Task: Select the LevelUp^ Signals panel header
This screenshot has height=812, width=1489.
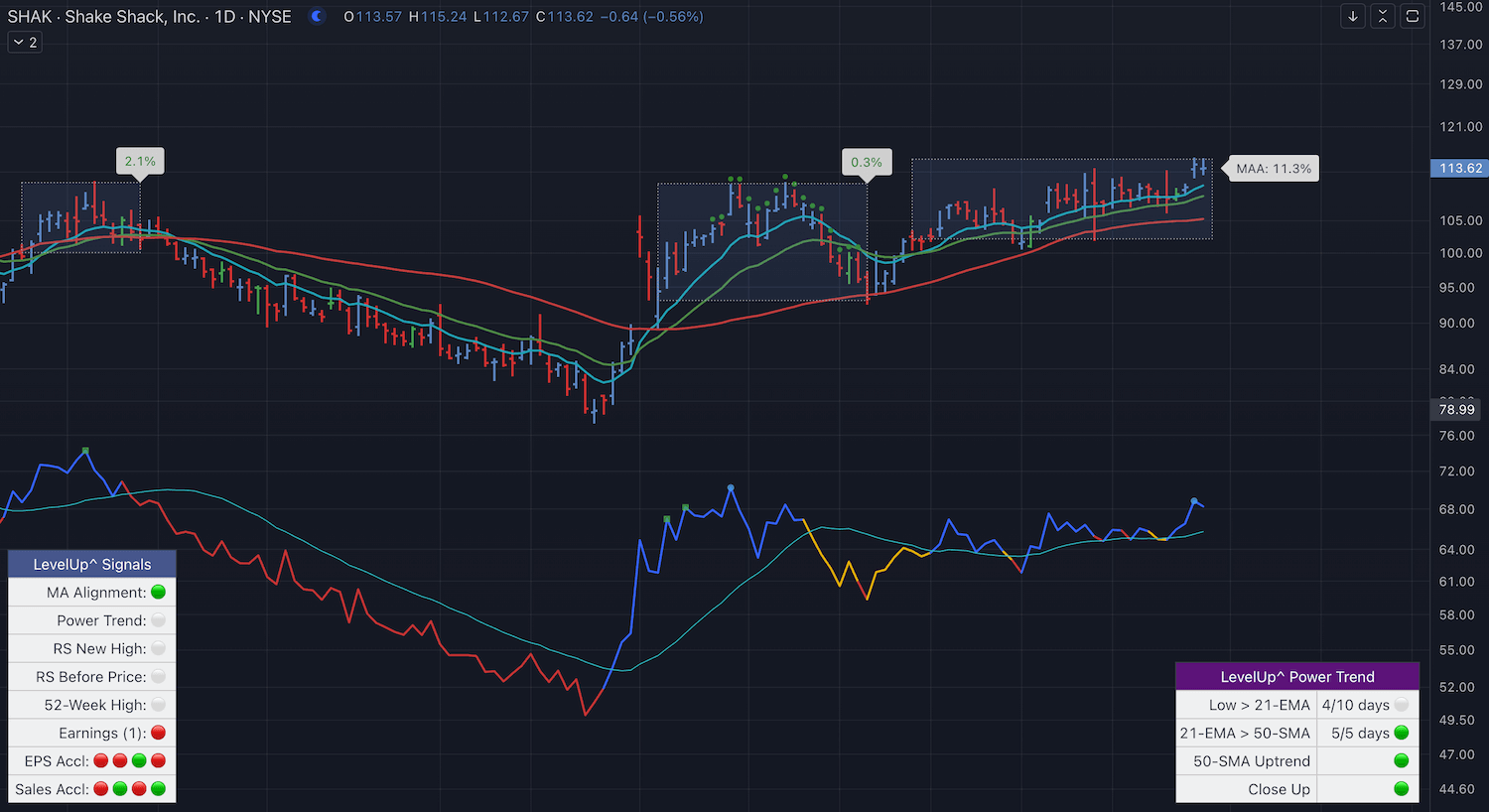Action: (x=91, y=563)
